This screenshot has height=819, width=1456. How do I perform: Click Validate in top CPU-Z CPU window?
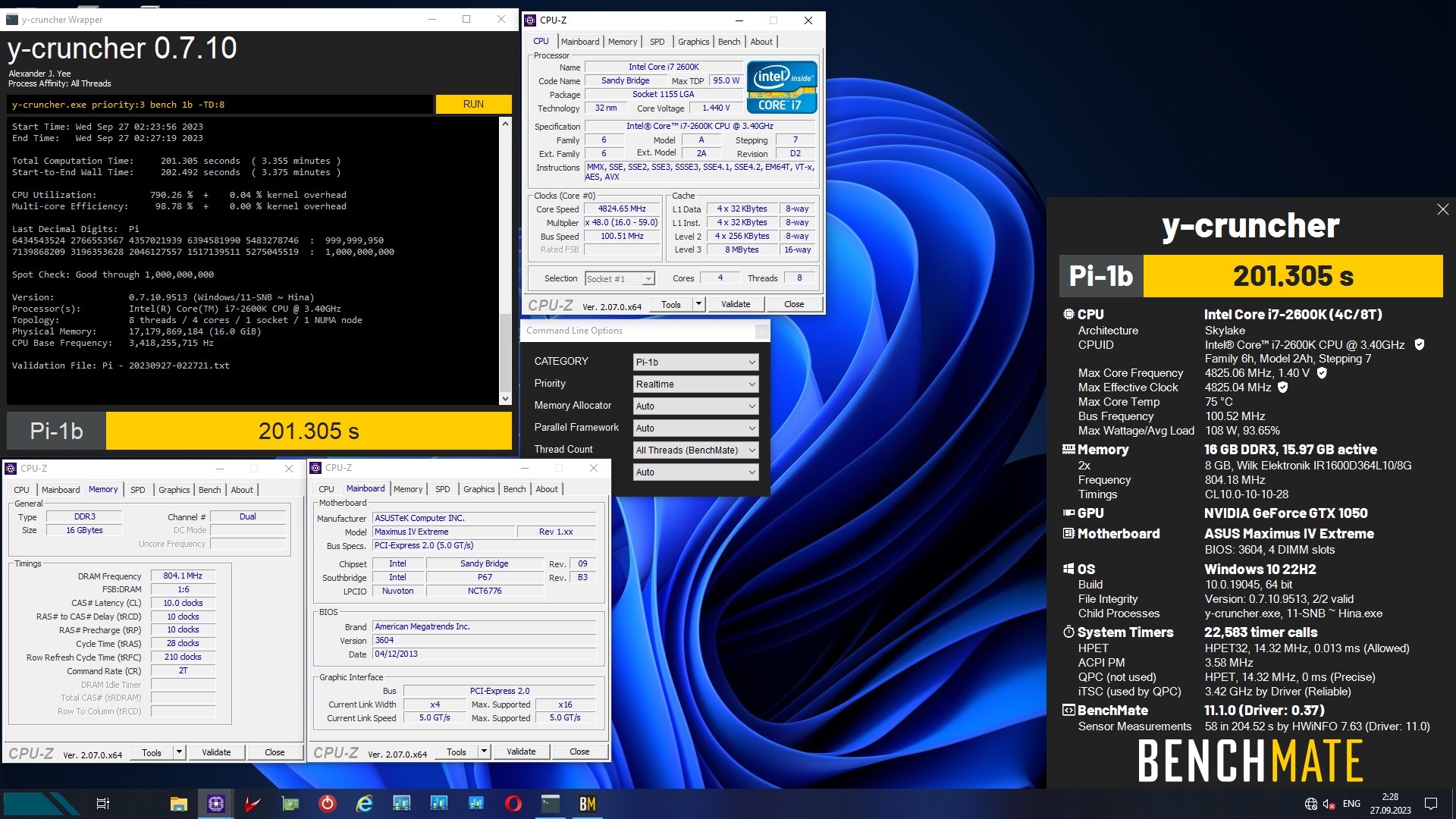[736, 304]
